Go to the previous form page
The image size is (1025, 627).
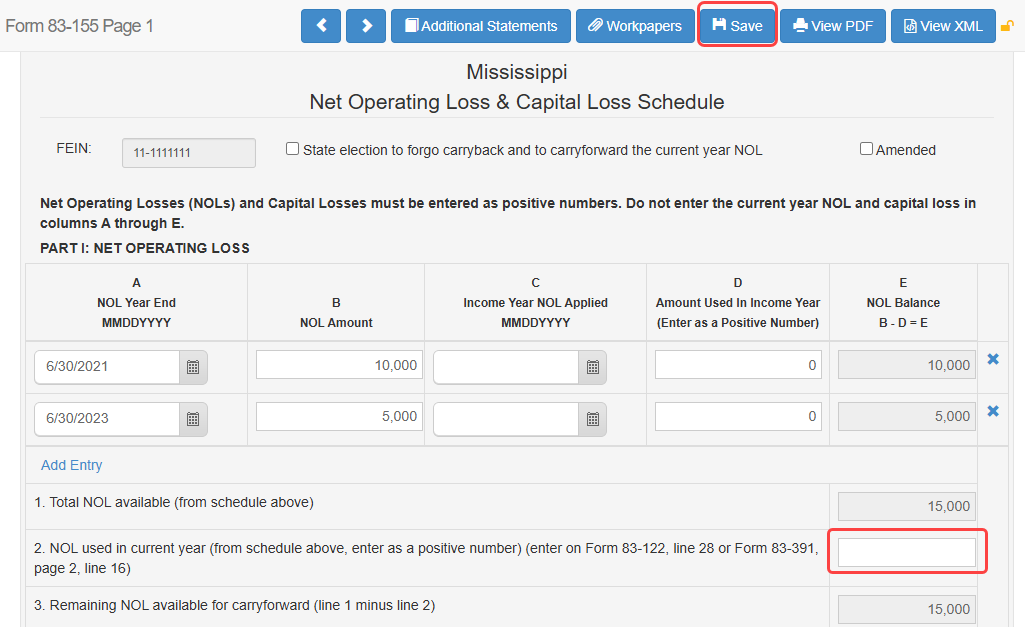pos(321,26)
